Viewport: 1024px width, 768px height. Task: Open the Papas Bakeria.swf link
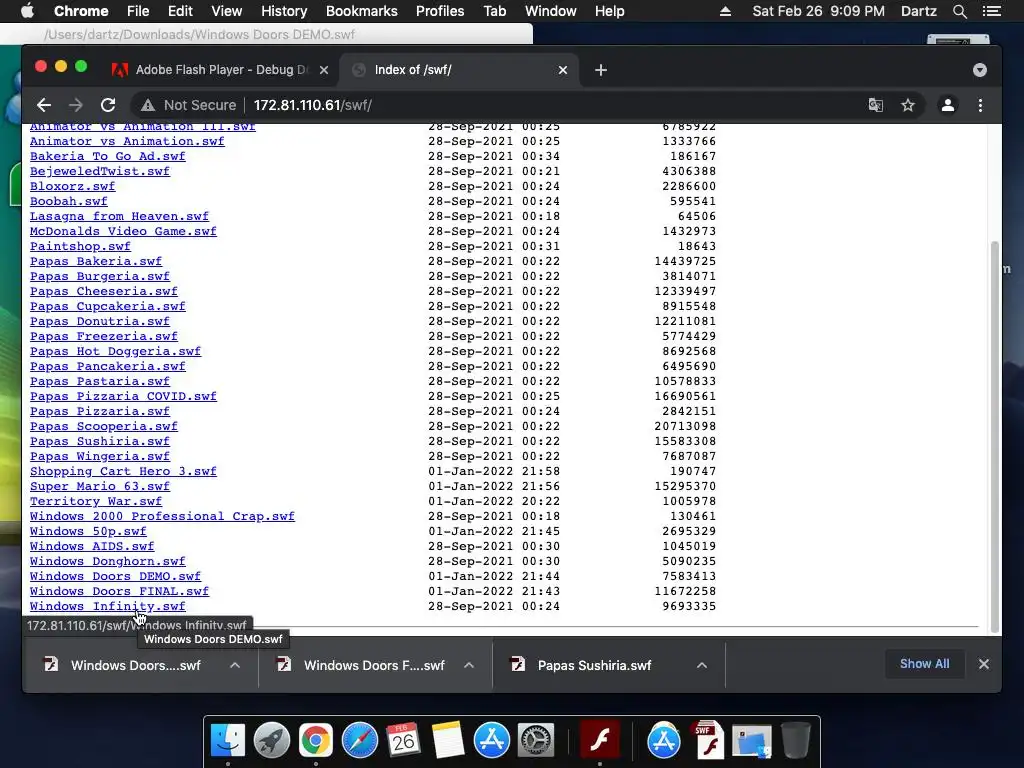click(95, 261)
